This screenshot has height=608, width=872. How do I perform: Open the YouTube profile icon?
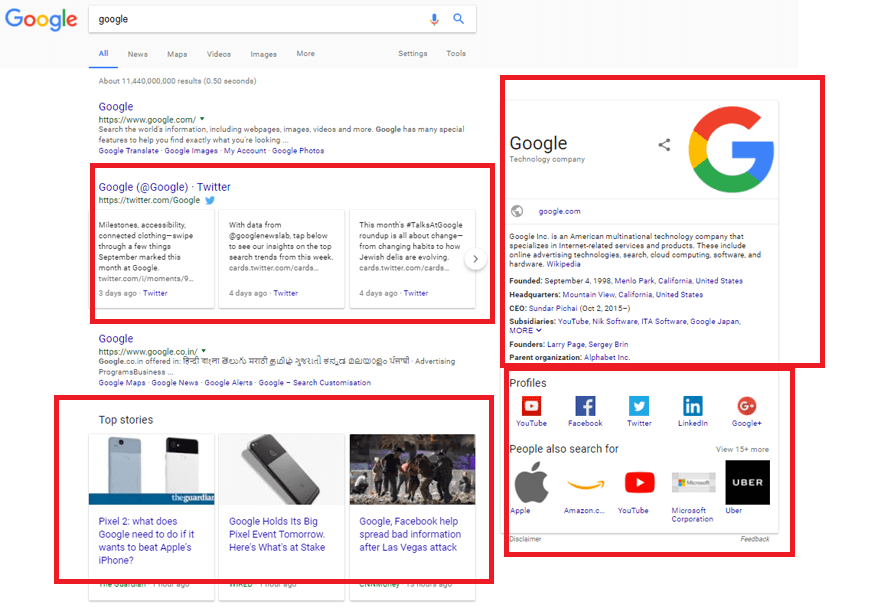tap(531, 406)
